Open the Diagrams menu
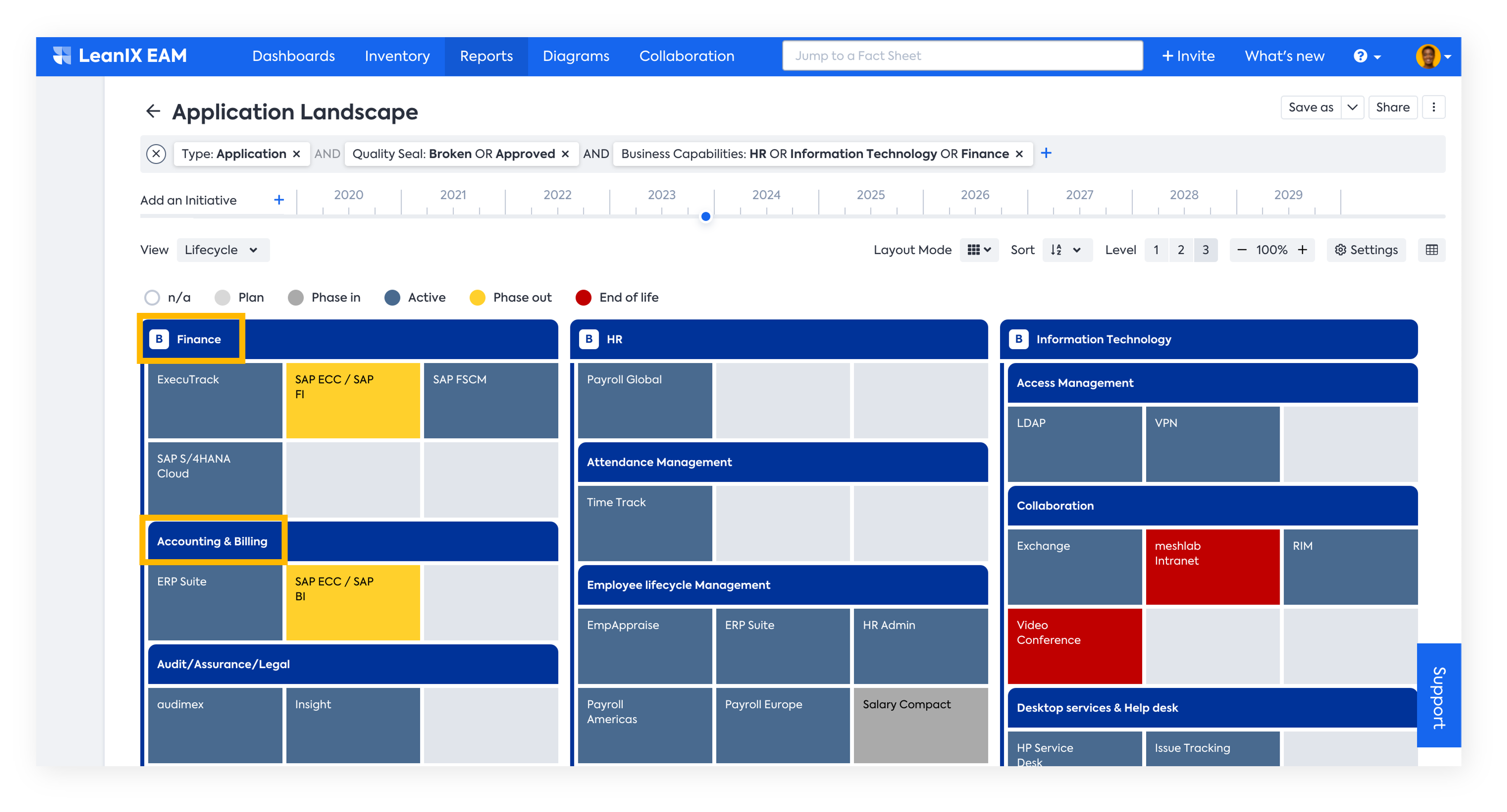 tap(576, 56)
